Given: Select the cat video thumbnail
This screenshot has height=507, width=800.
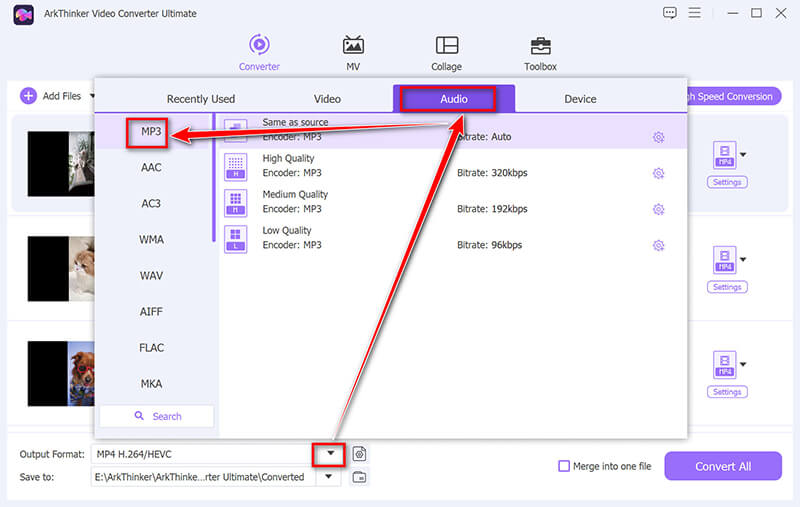Looking at the screenshot, I should tap(61, 269).
